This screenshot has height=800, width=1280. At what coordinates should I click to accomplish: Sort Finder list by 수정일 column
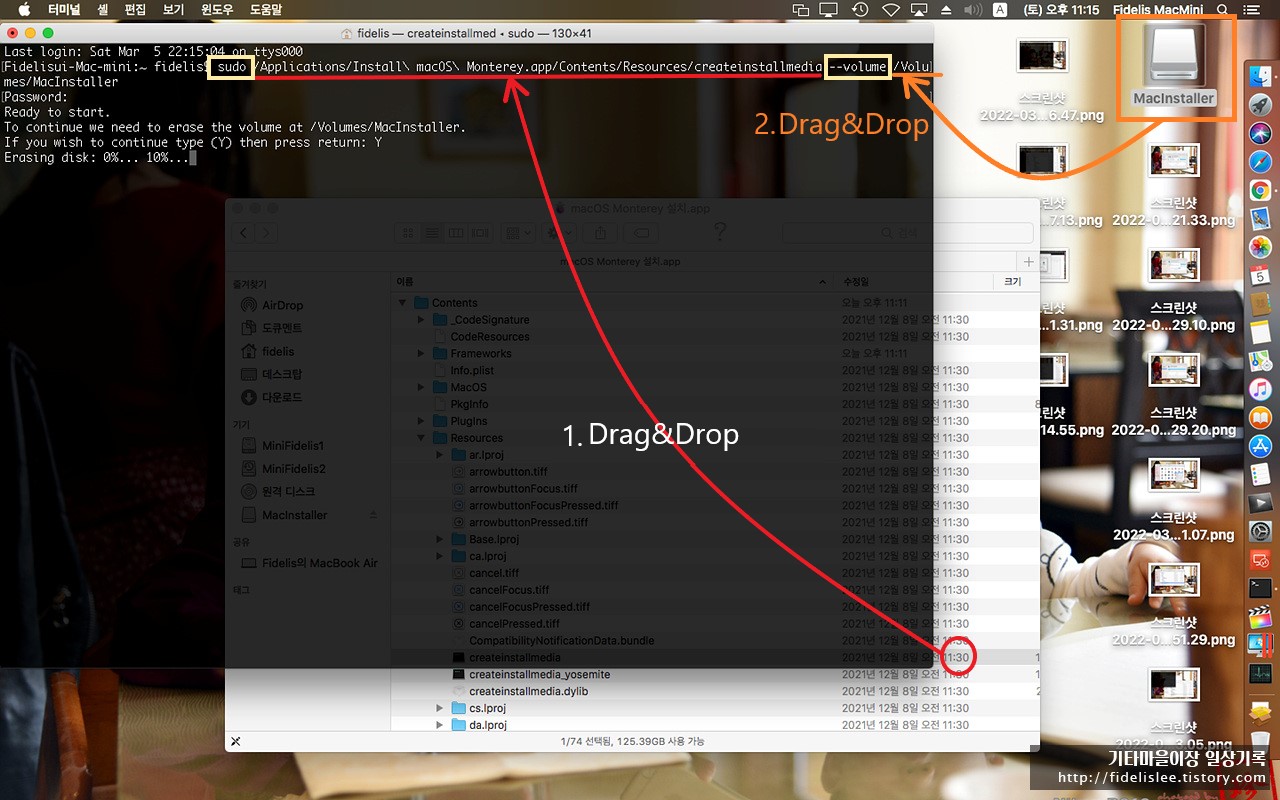coord(915,282)
